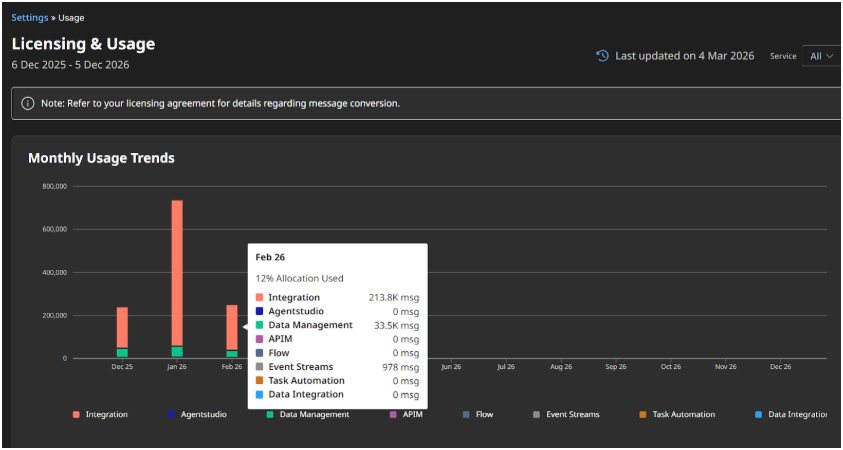843x450 pixels.
Task: Click the Data Management swatch in tooltip
Action: click(x=260, y=325)
